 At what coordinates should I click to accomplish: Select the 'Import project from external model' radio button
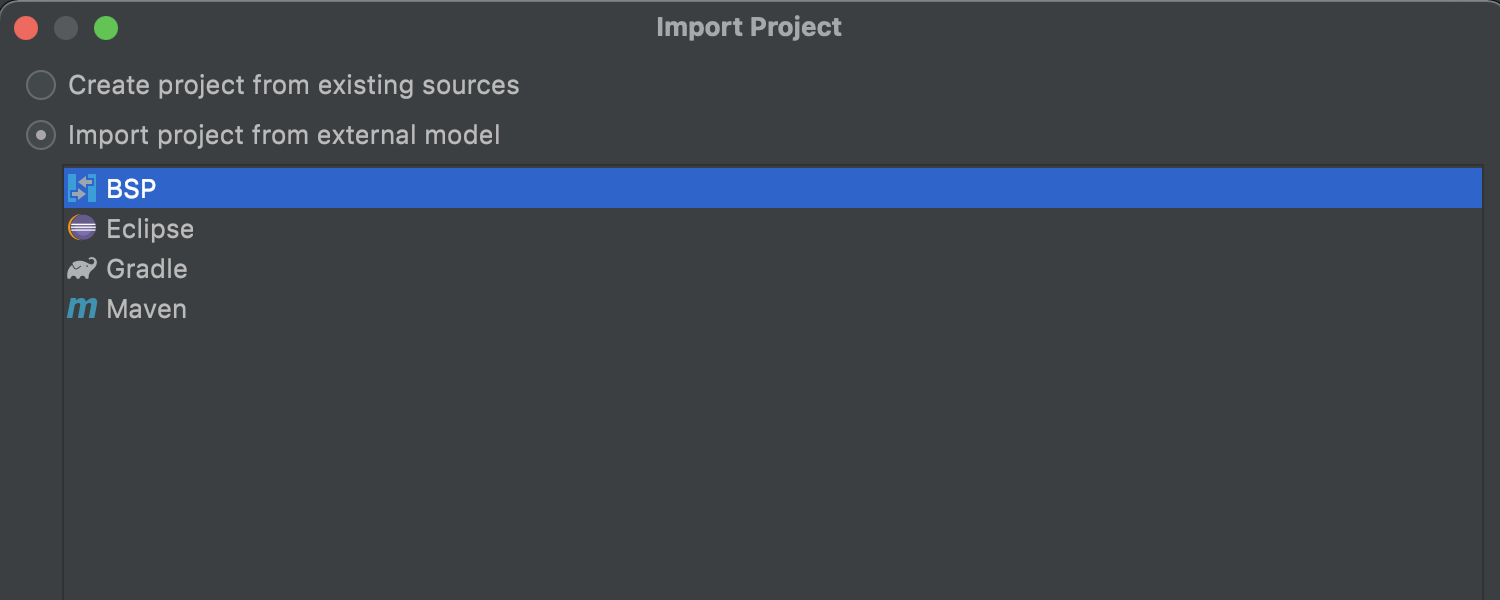pyautogui.click(x=41, y=135)
